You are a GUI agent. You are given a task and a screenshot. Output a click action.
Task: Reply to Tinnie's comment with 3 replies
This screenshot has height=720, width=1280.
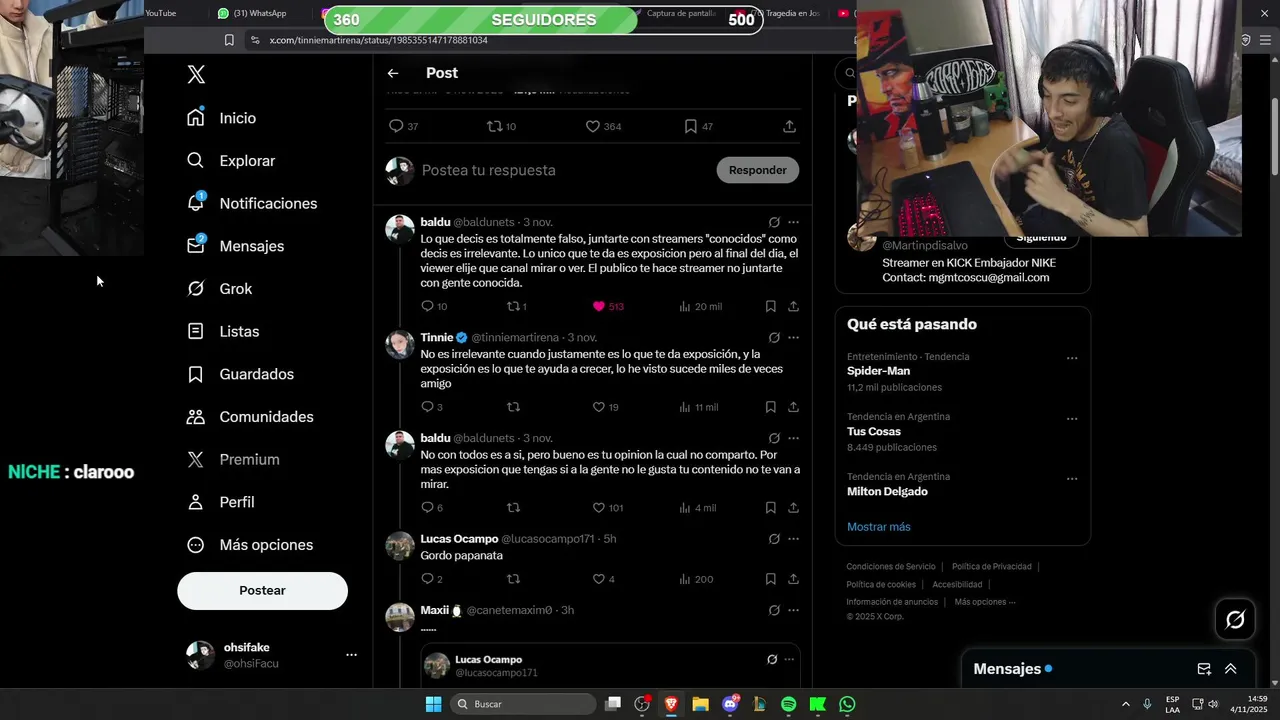(427, 407)
